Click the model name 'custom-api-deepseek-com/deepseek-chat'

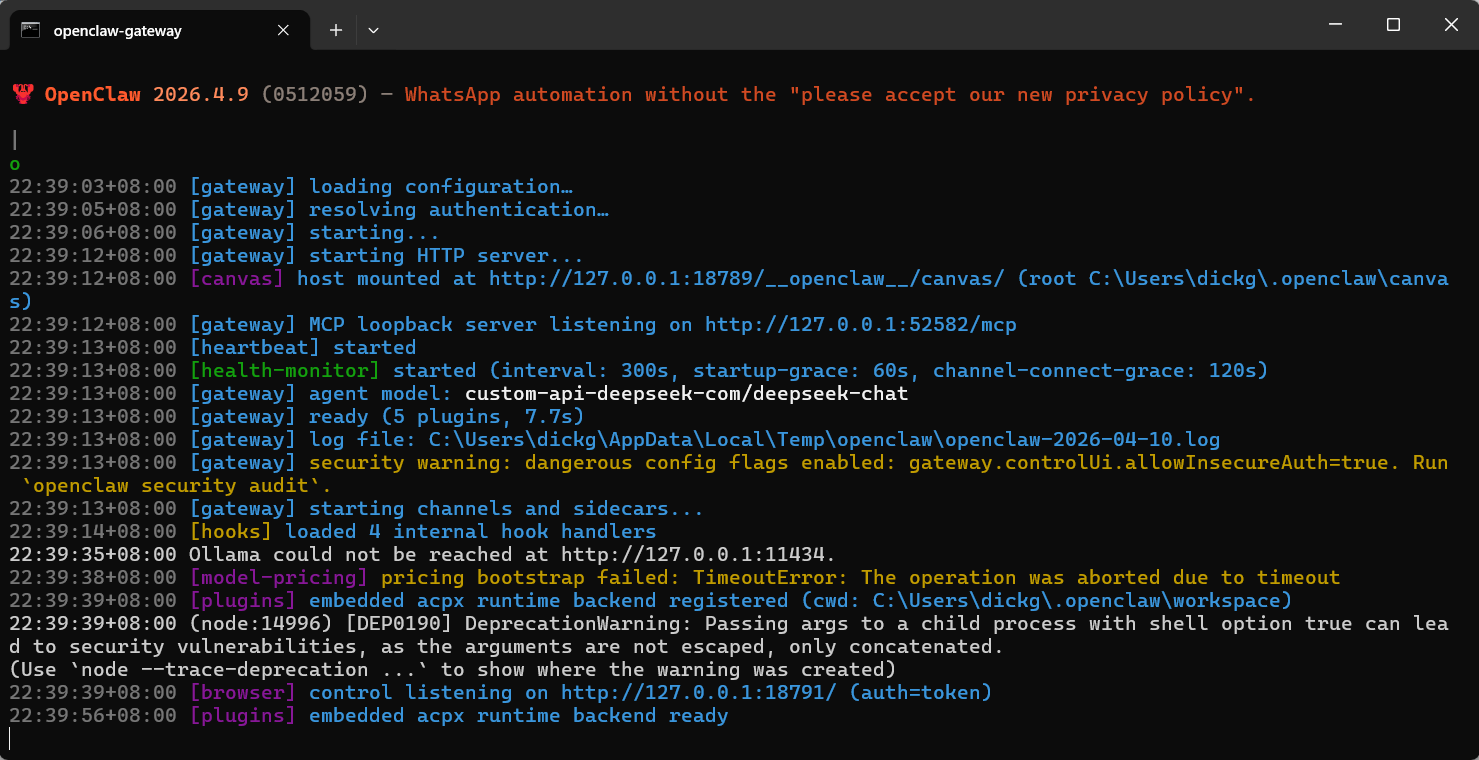pos(686,394)
